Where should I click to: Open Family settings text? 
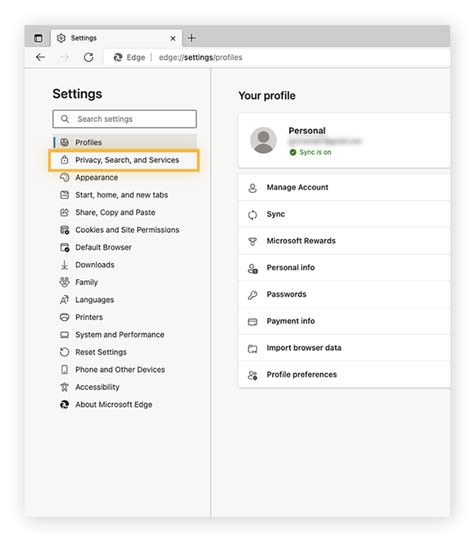[86, 282]
